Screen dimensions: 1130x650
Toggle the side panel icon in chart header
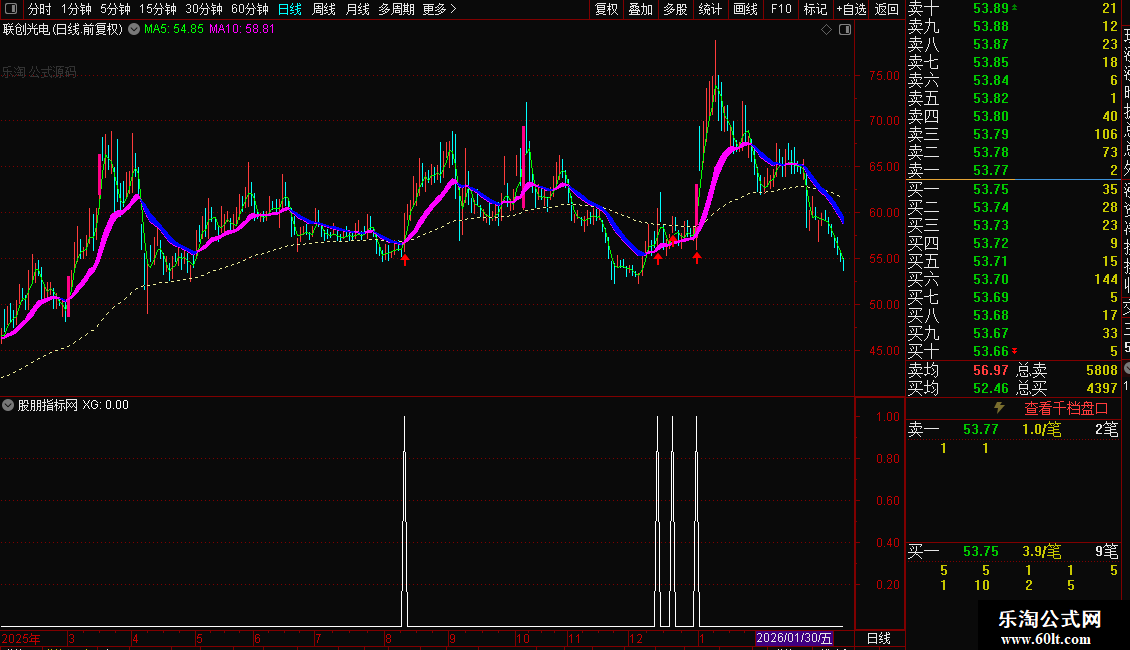point(845,30)
